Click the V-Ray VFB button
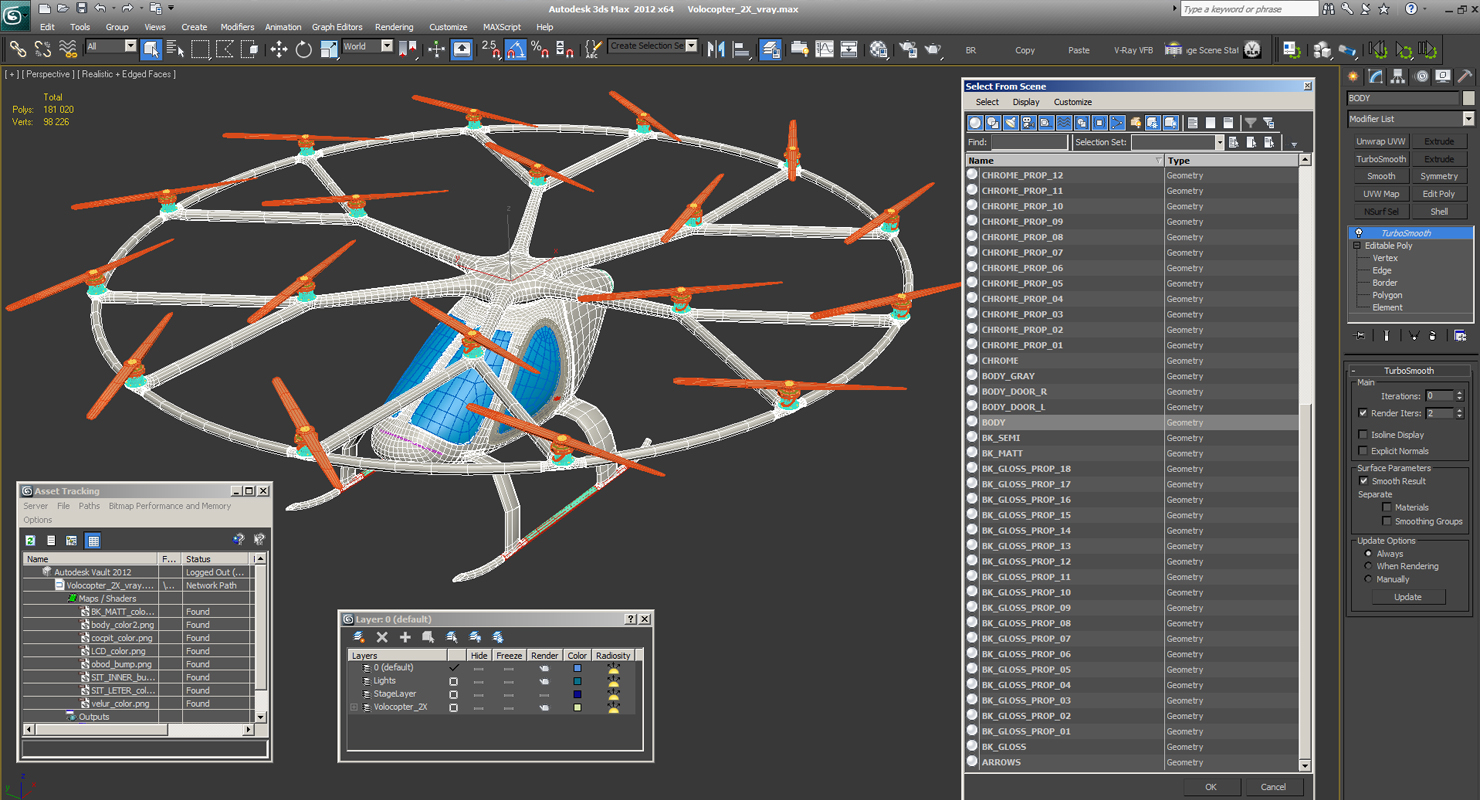Screen dimensions: 1480x800 pyautogui.click(x=1133, y=50)
